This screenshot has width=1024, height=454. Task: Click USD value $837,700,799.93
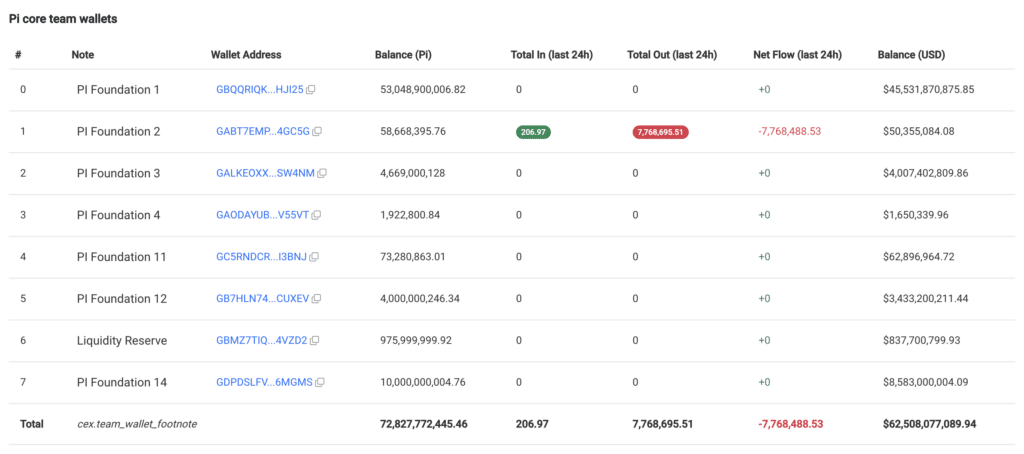[x=922, y=341]
